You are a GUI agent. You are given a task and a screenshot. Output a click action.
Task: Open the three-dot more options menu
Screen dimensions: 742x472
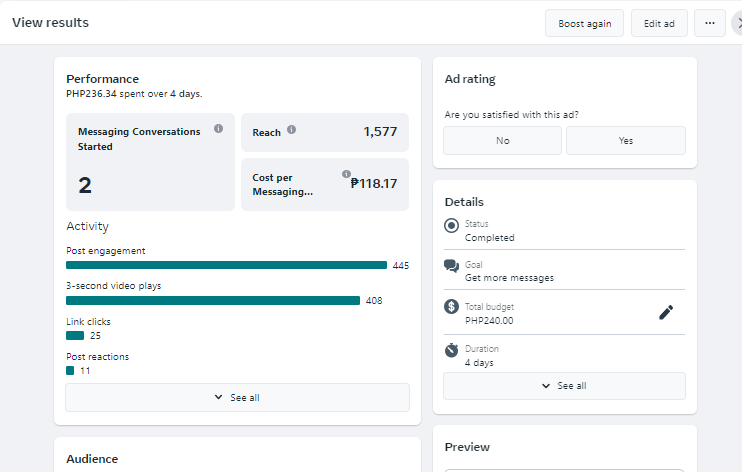pos(709,23)
